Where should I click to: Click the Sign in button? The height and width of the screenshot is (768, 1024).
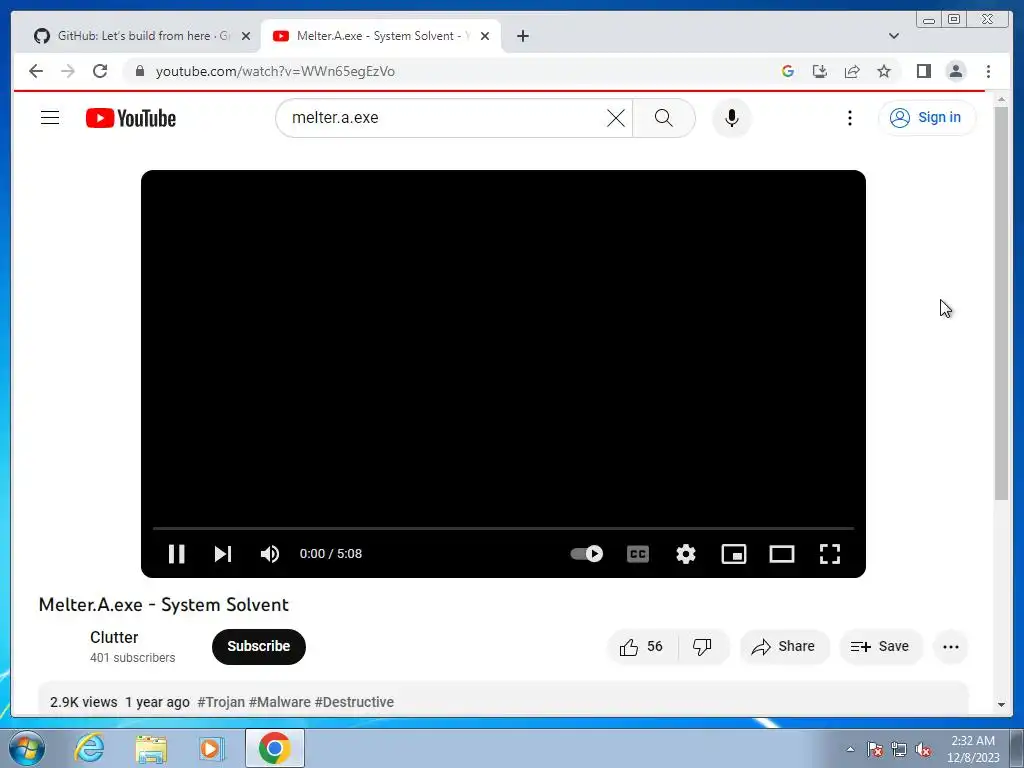[927, 118]
